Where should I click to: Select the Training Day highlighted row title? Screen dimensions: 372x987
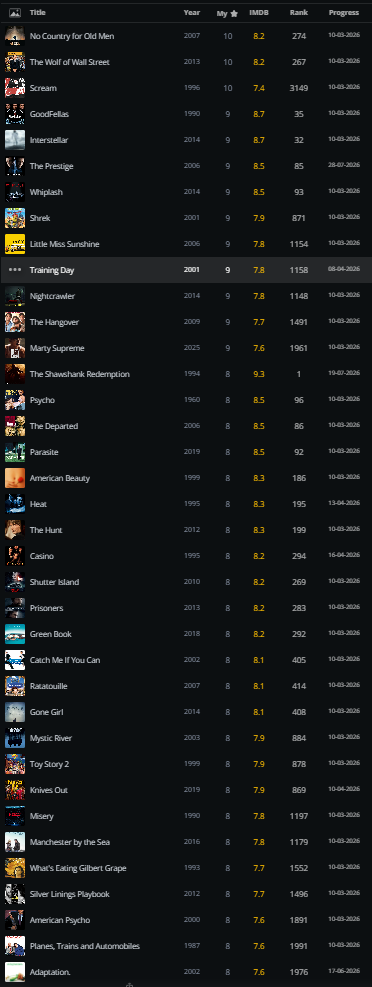(52, 270)
